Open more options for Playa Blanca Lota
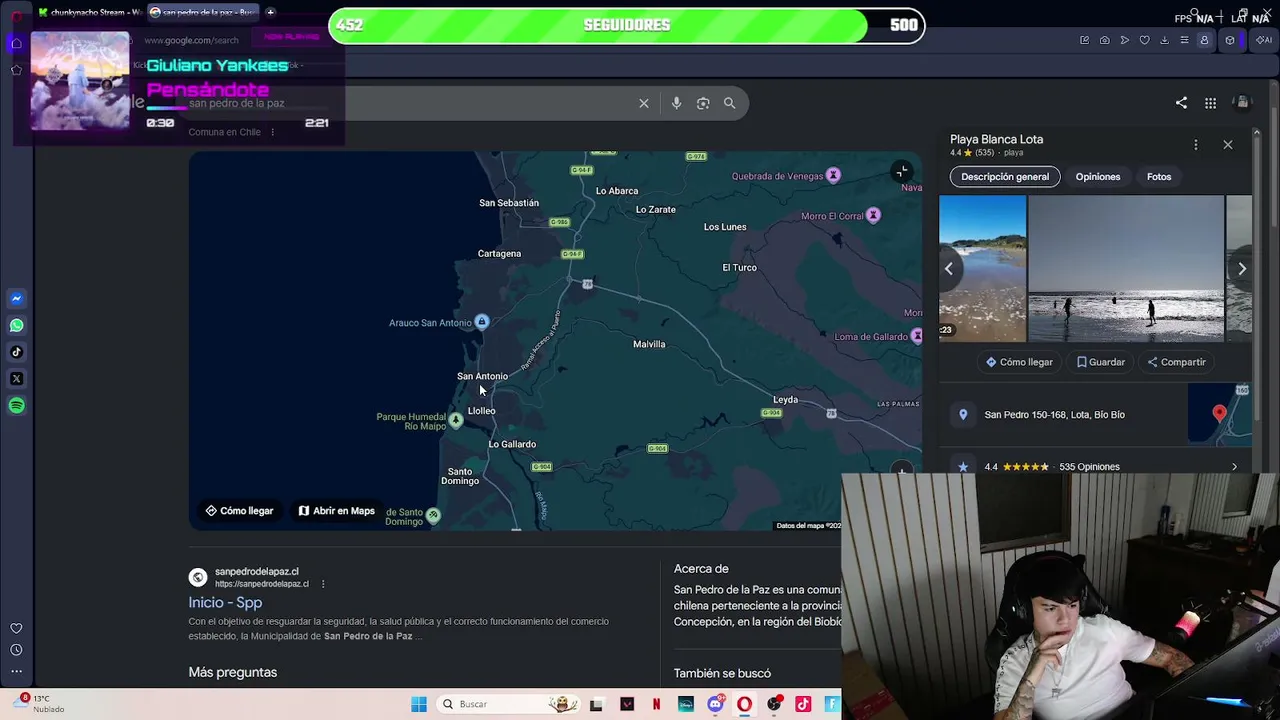Image resolution: width=1280 pixels, height=720 pixels. click(x=1195, y=144)
